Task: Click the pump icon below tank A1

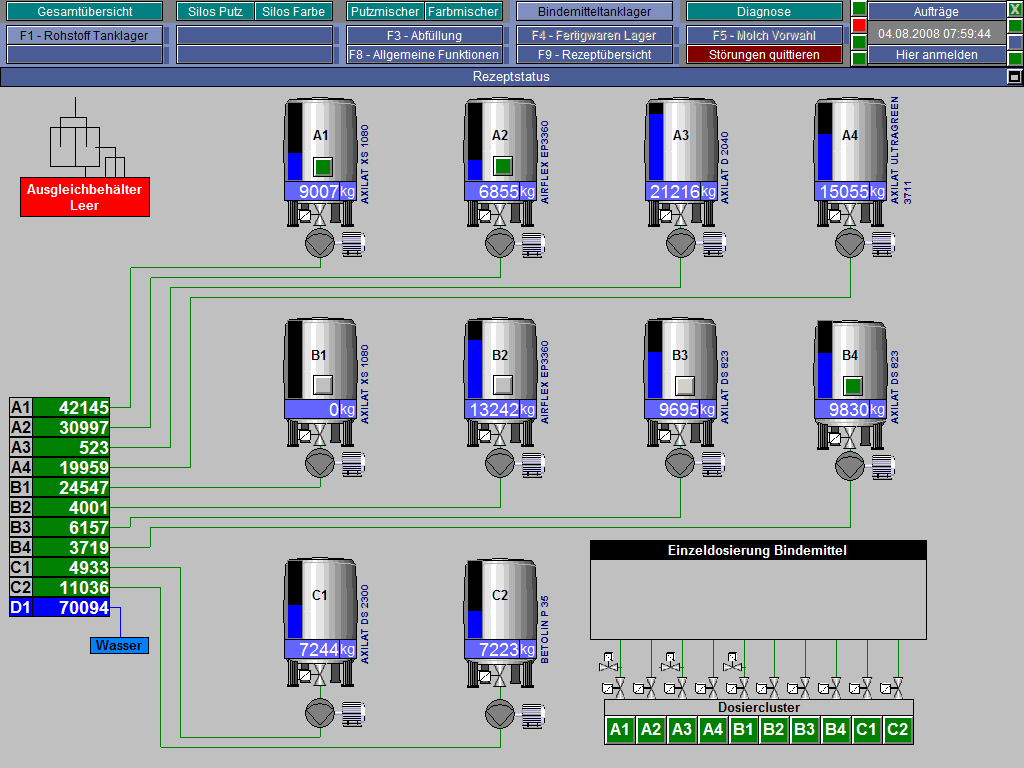Action: tap(320, 243)
